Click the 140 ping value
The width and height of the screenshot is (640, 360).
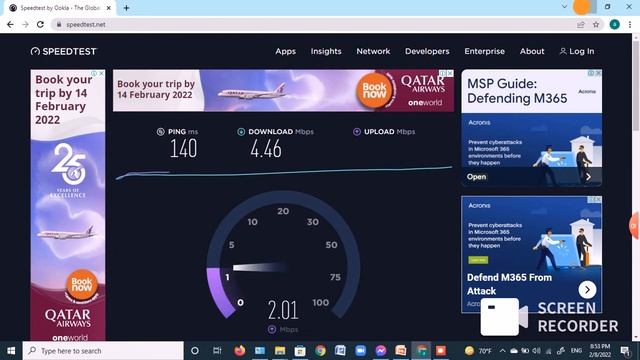pyautogui.click(x=183, y=149)
